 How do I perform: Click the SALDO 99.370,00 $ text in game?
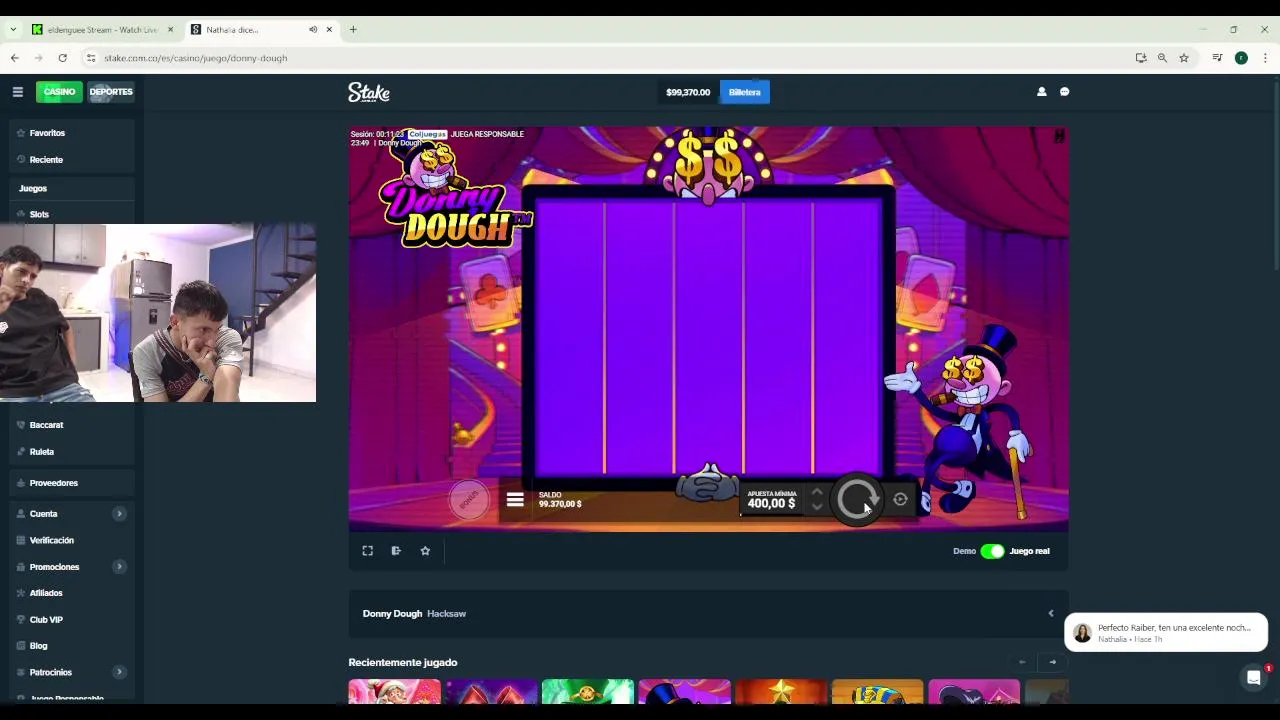coord(560,499)
